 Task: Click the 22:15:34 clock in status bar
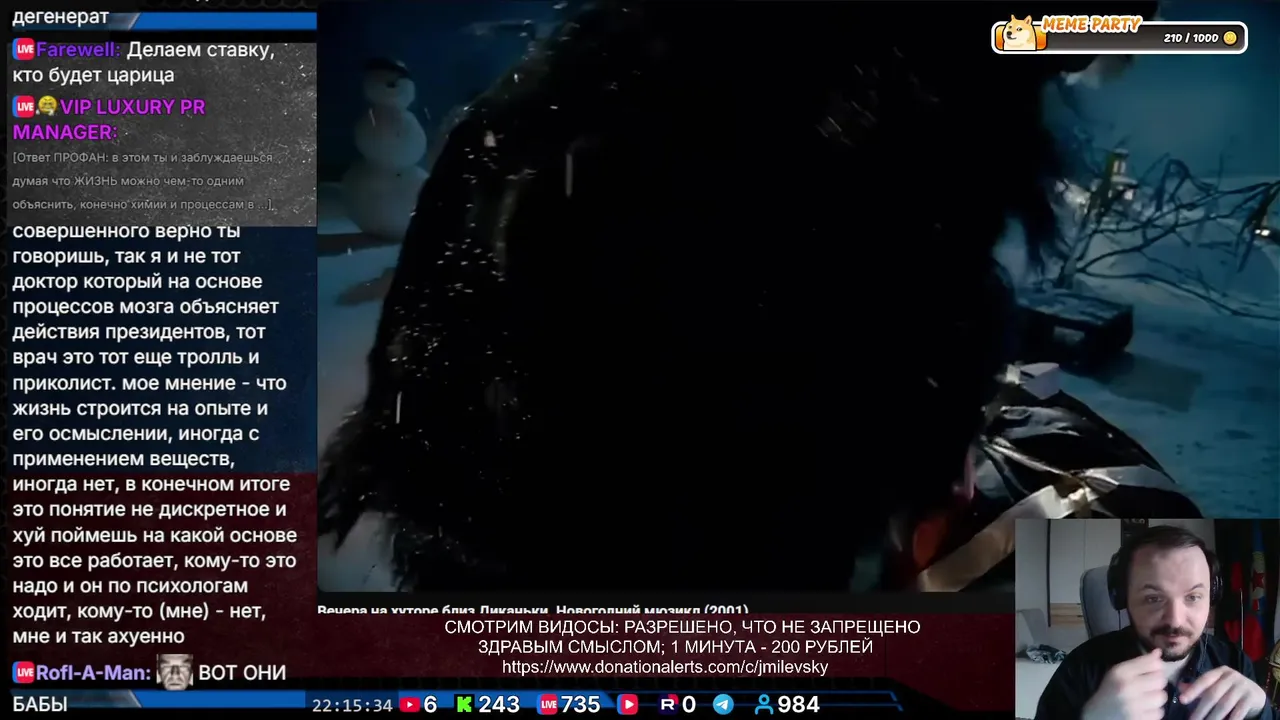click(x=352, y=705)
